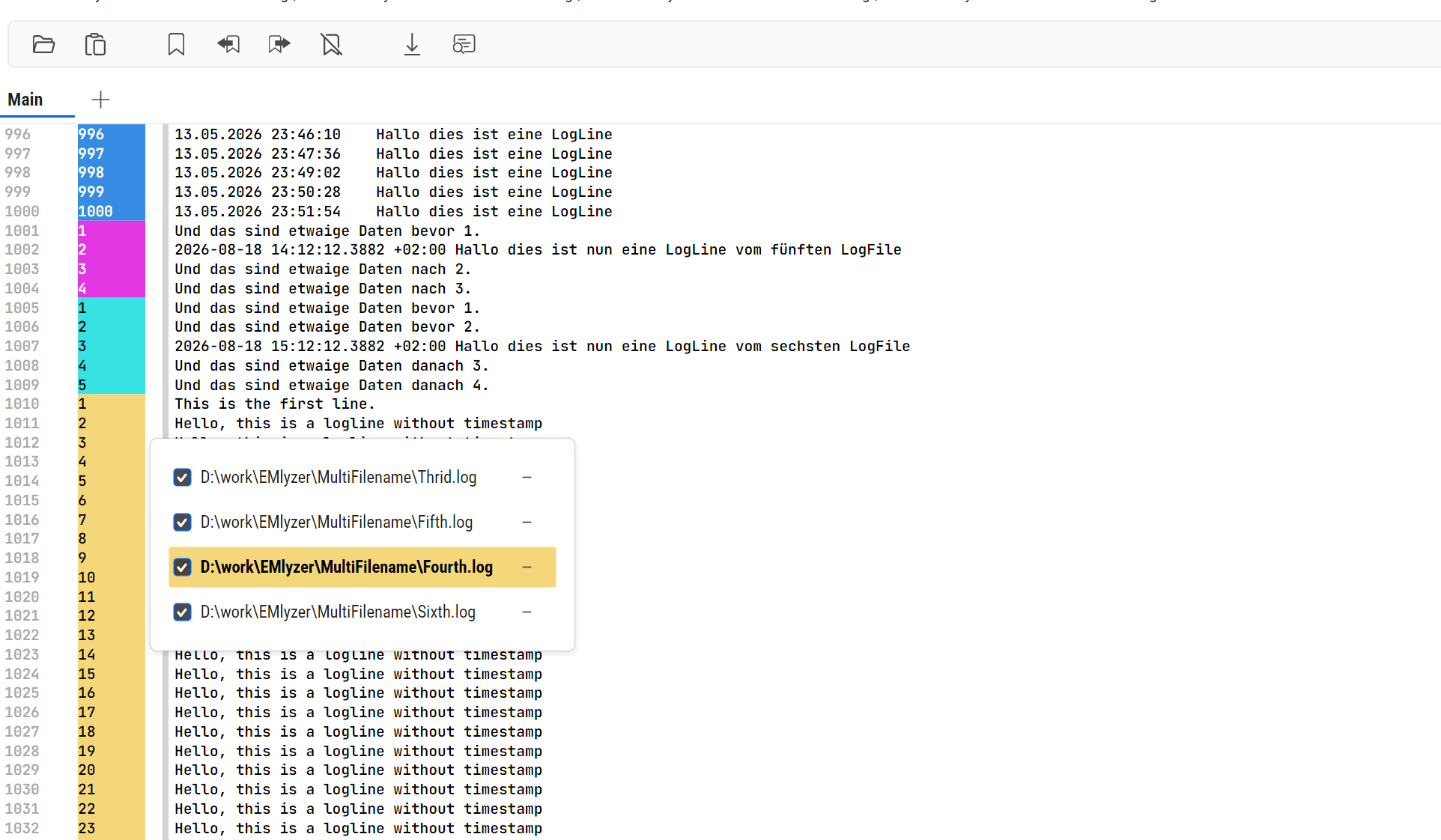The height and width of the screenshot is (840, 1441).
Task: Toggle bookmark with the bookmark icon
Action: click(x=176, y=45)
